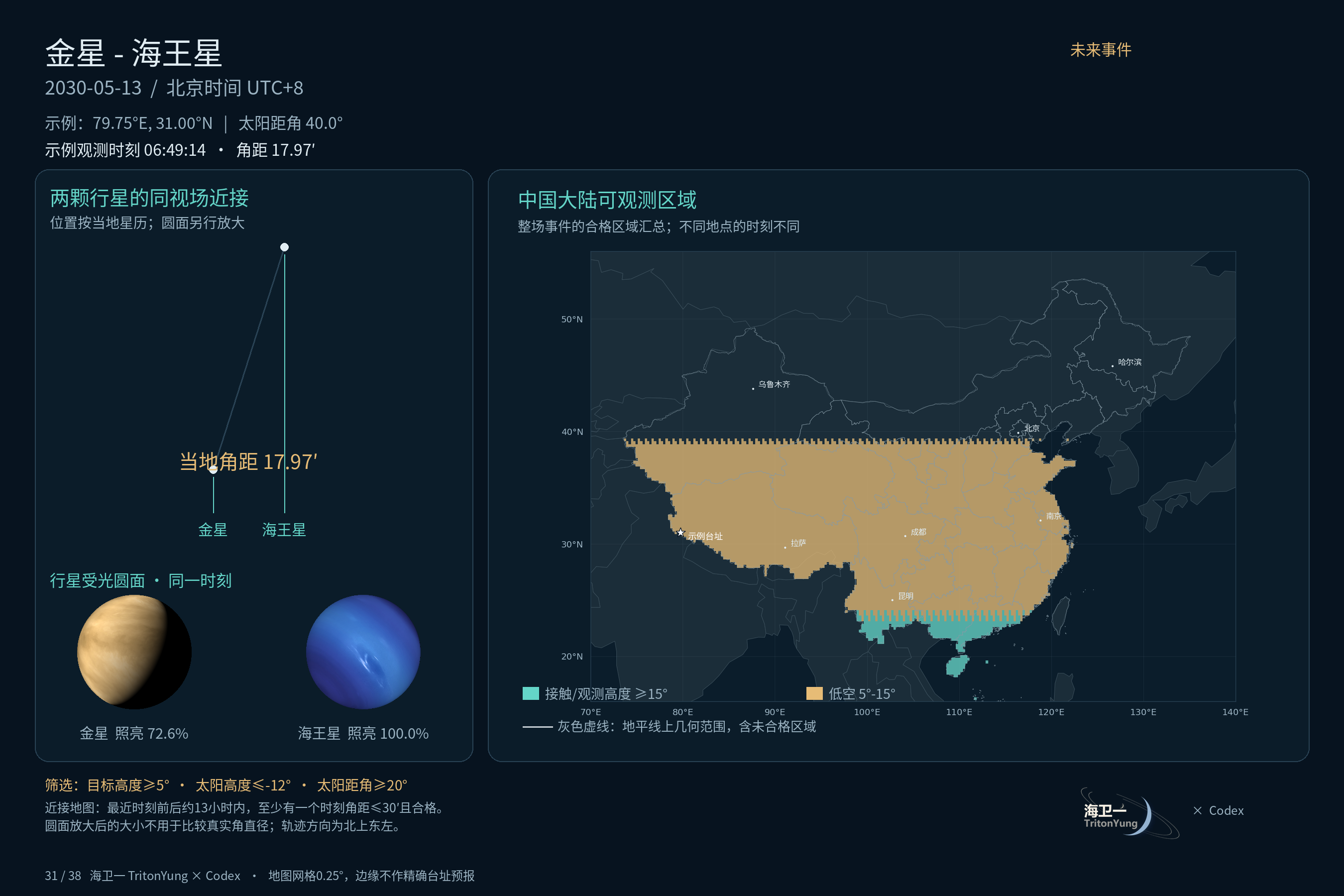Click the 140°E longitude axis label

coord(1235,712)
